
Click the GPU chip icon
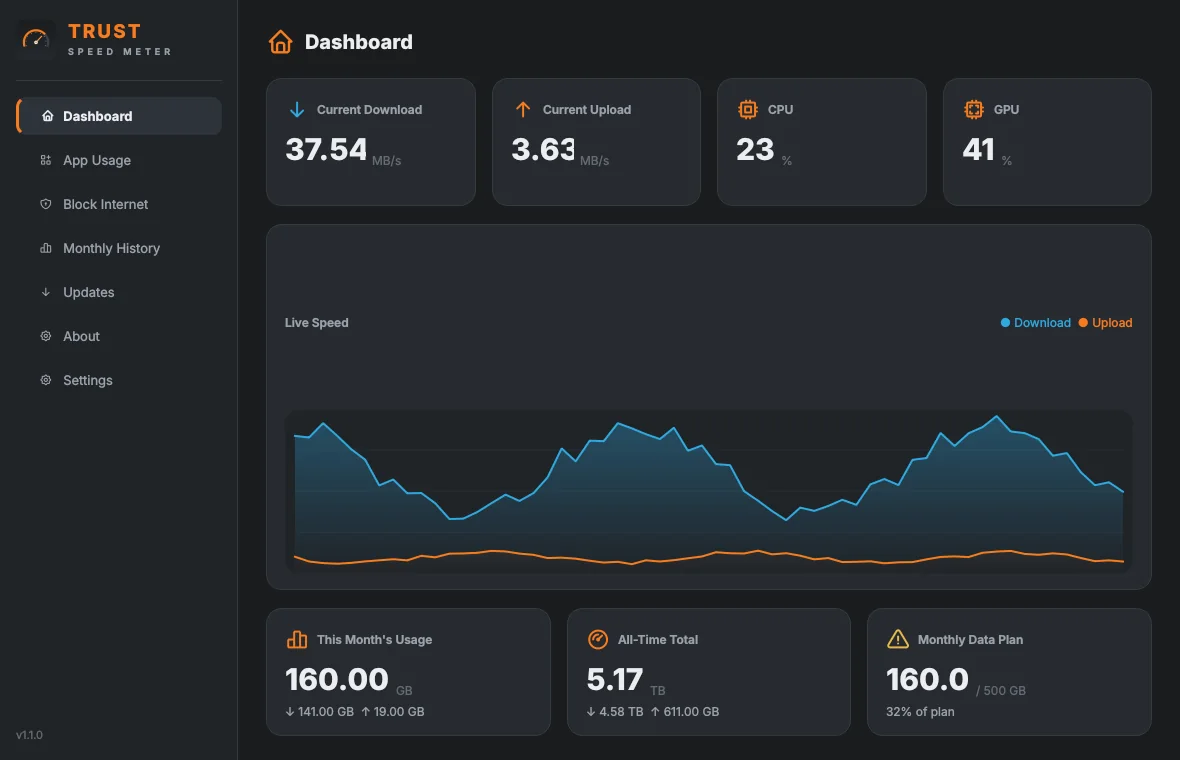pyautogui.click(x=974, y=110)
